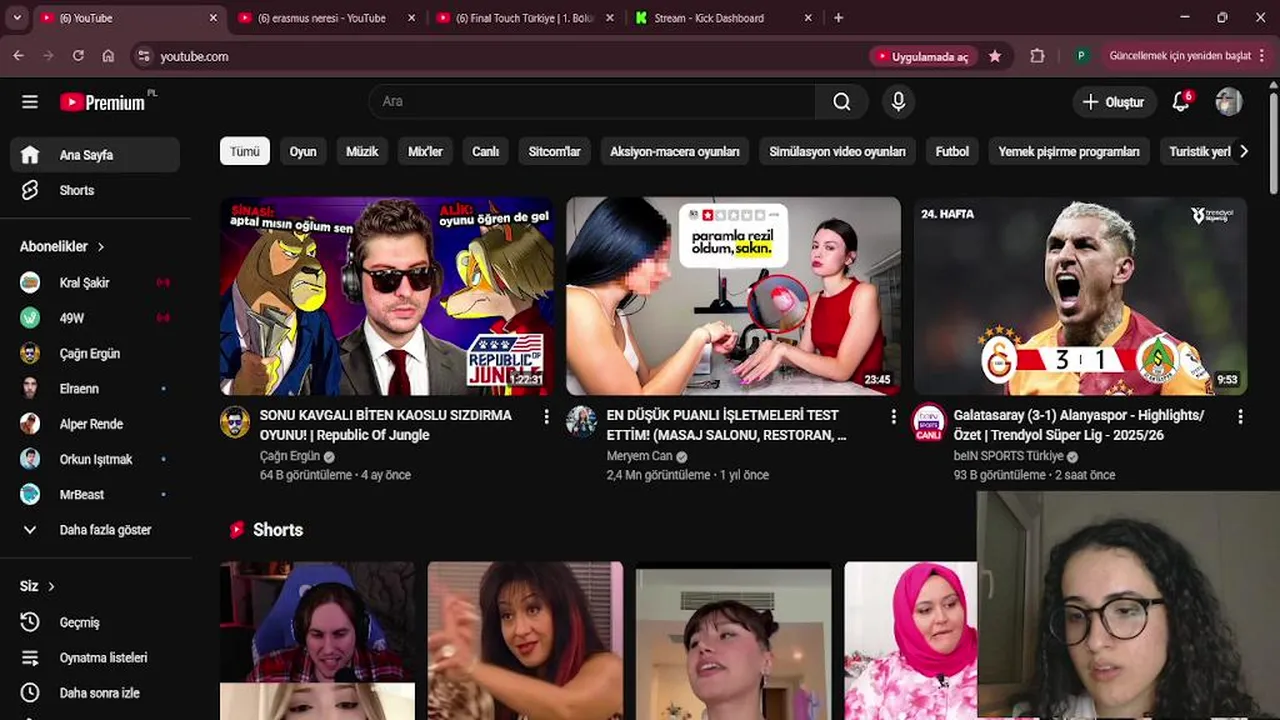The height and width of the screenshot is (720, 1280).
Task: Open the Republic Of Jungle video thumbnail
Action: pos(387,296)
